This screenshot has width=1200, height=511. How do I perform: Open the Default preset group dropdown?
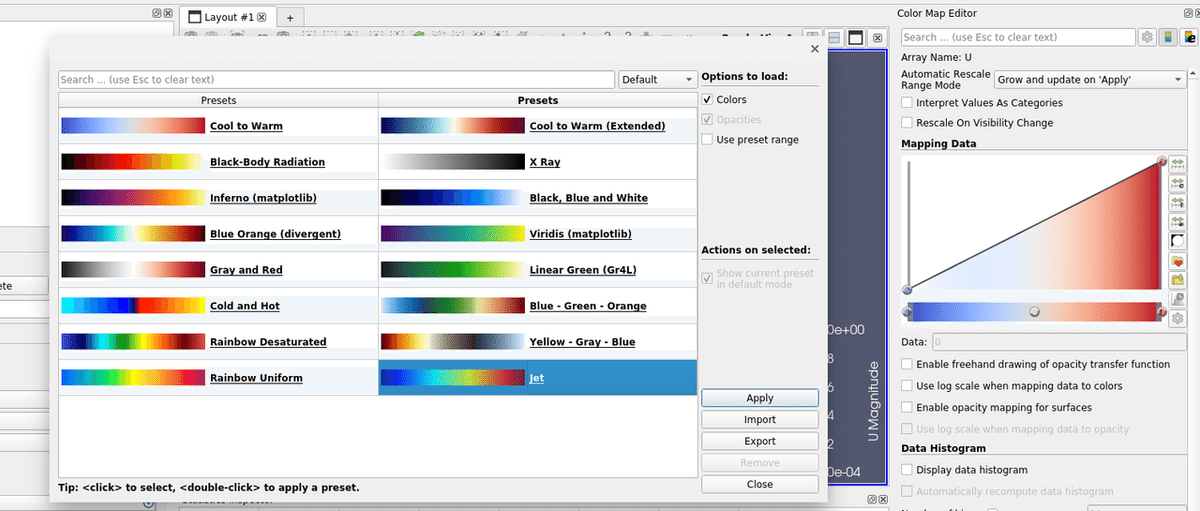[658, 80]
